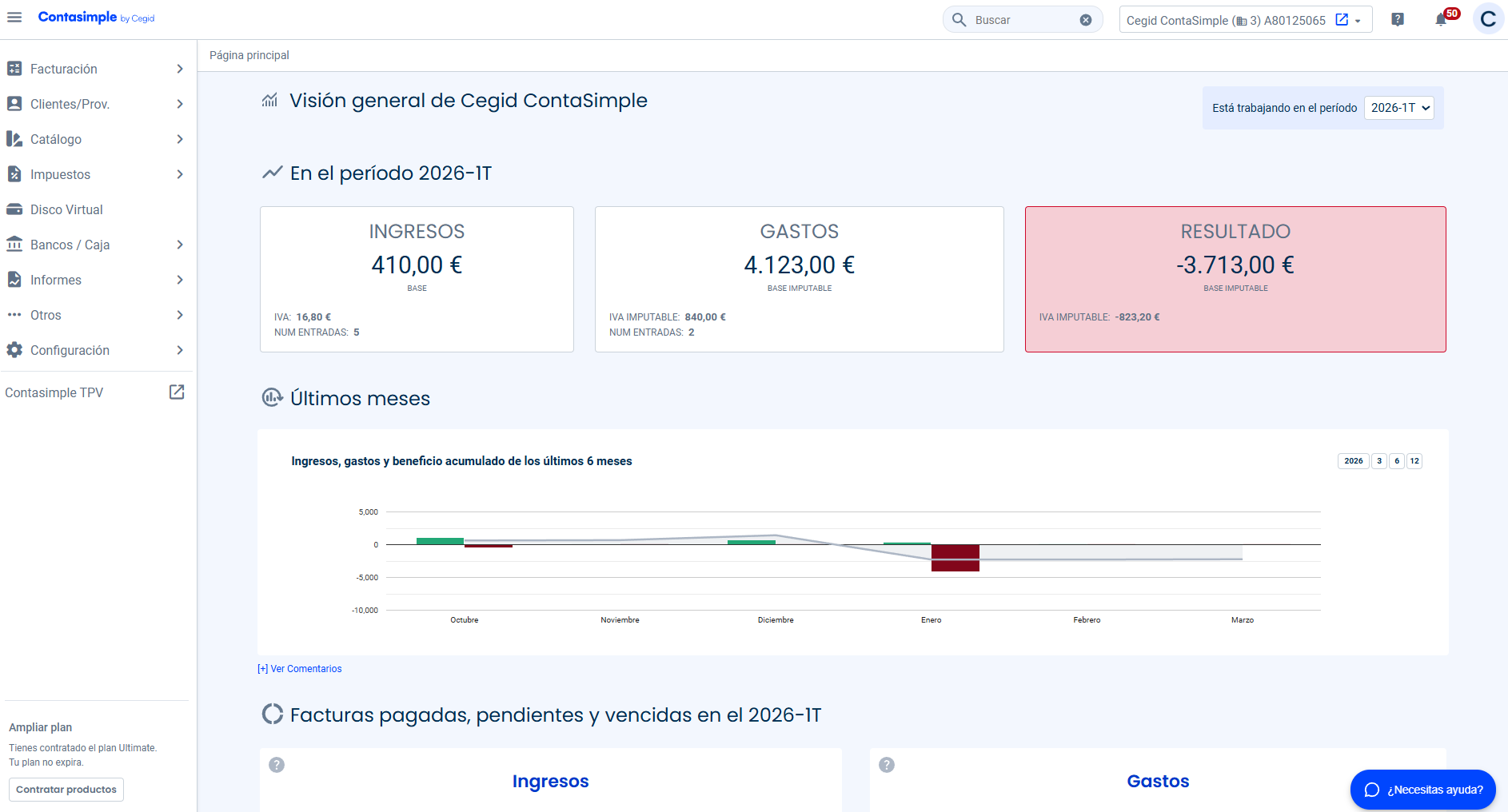1508x812 pixels.
Task: Click the help icon on Gastos card
Action: 887,765
